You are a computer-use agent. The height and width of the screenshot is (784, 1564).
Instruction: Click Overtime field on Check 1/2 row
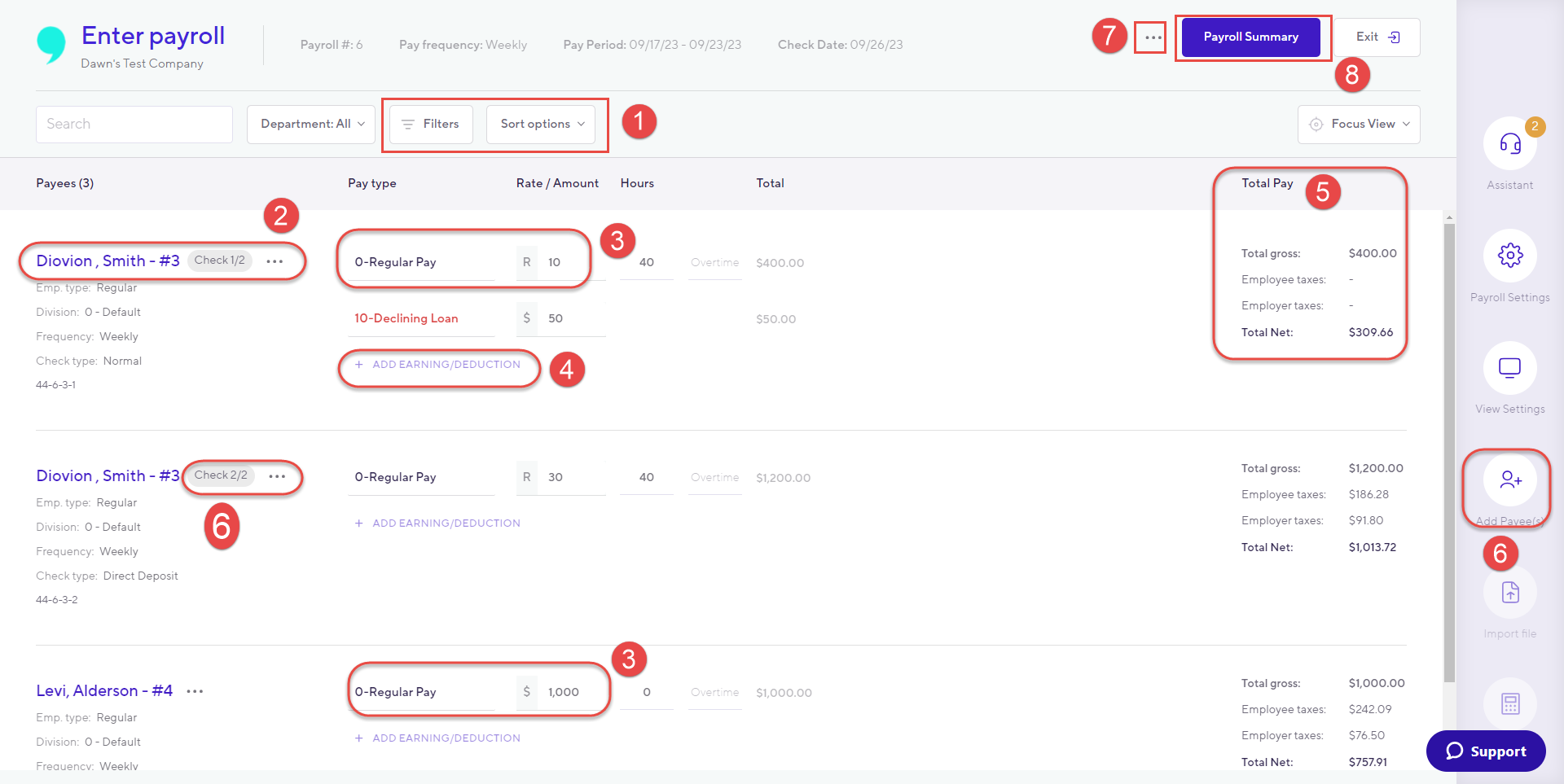coord(715,262)
